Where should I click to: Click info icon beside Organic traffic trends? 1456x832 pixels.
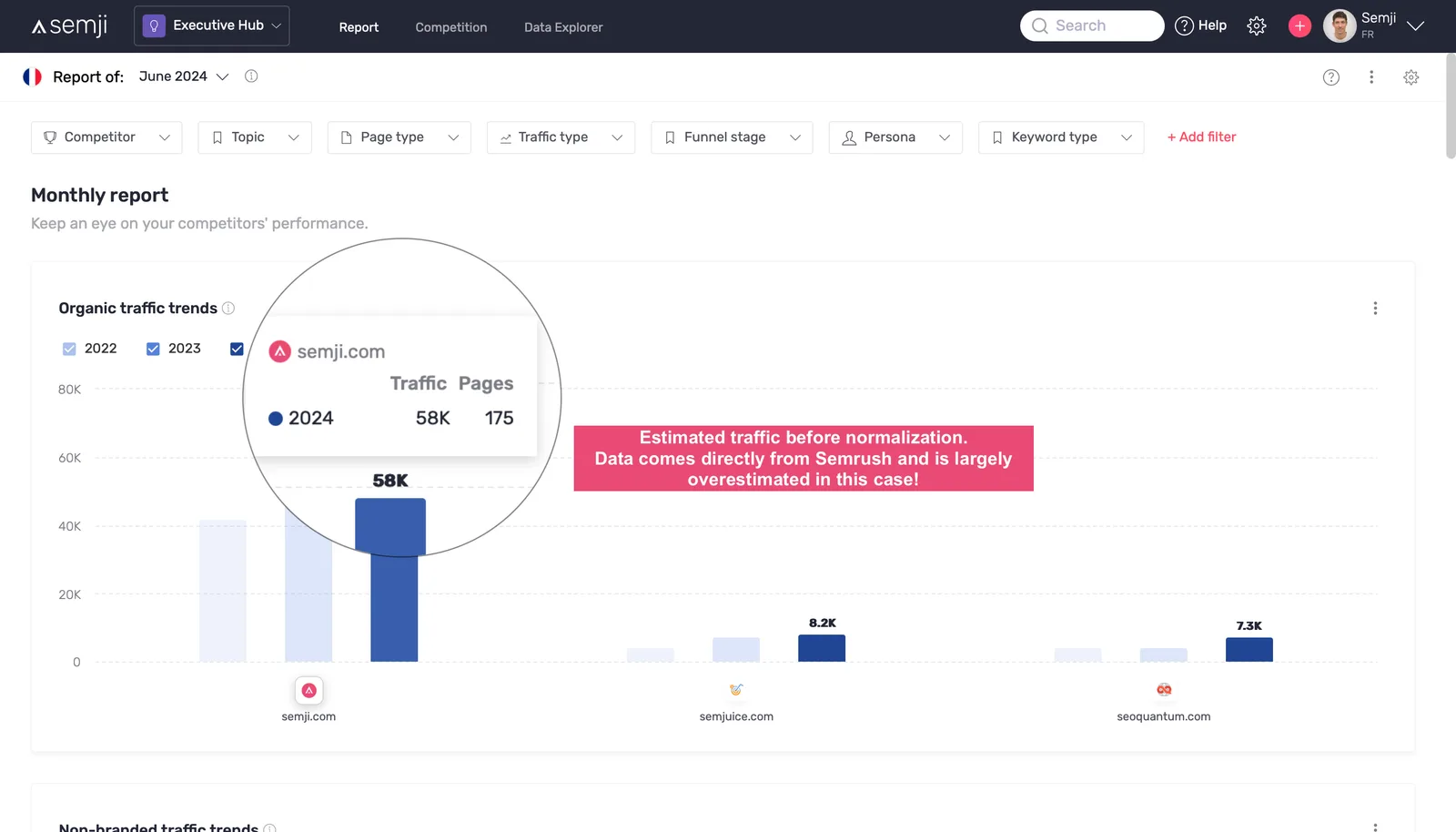coord(228,309)
